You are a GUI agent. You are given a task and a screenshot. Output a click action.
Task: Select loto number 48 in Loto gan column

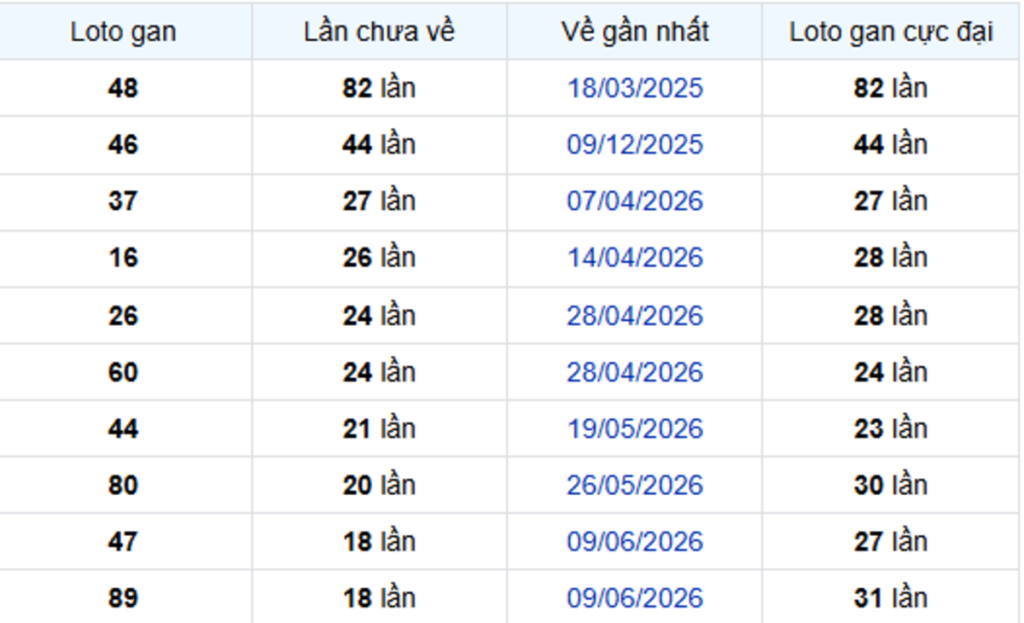pos(123,88)
